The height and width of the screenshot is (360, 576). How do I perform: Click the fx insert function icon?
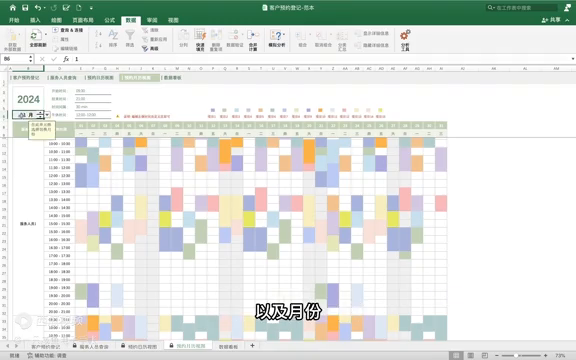[x=66, y=59]
